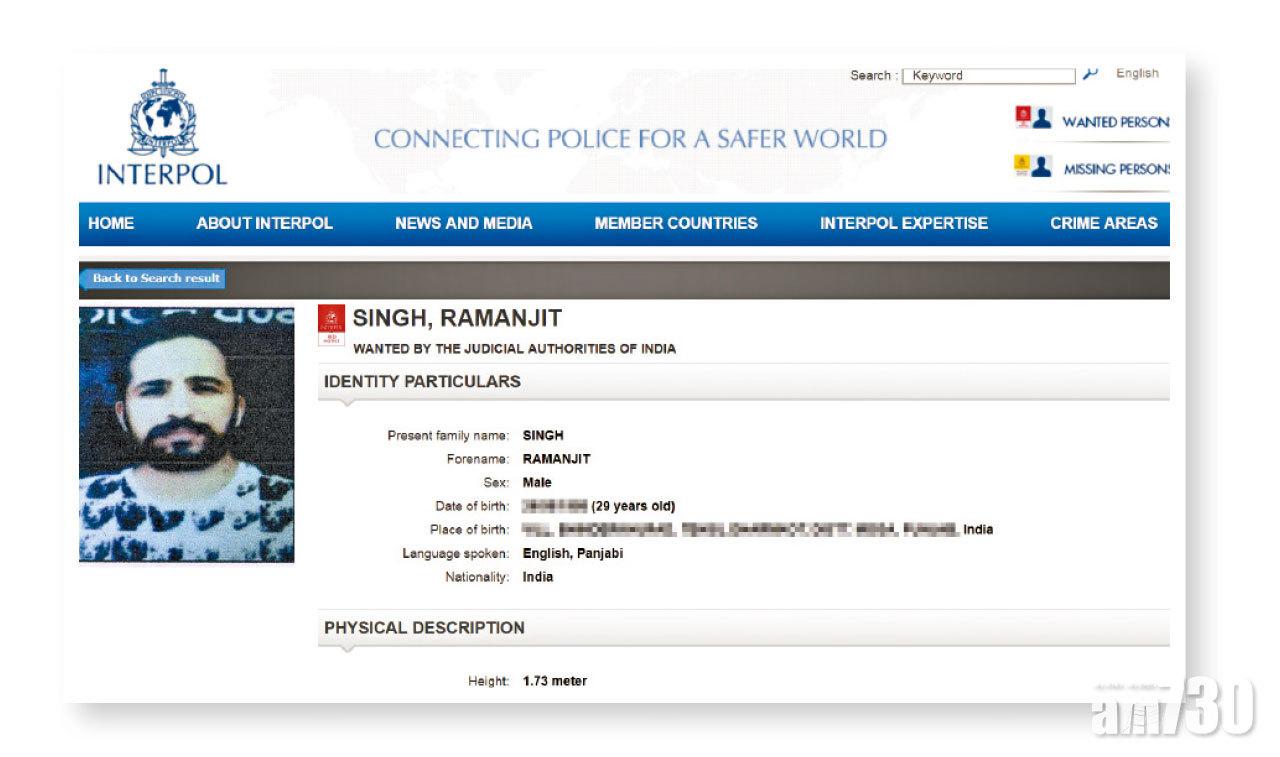The height and width of the screenshot is (757, 1280).
Task: Open the MISSING PERSONS text link
Action: (x=1115, y=169)
